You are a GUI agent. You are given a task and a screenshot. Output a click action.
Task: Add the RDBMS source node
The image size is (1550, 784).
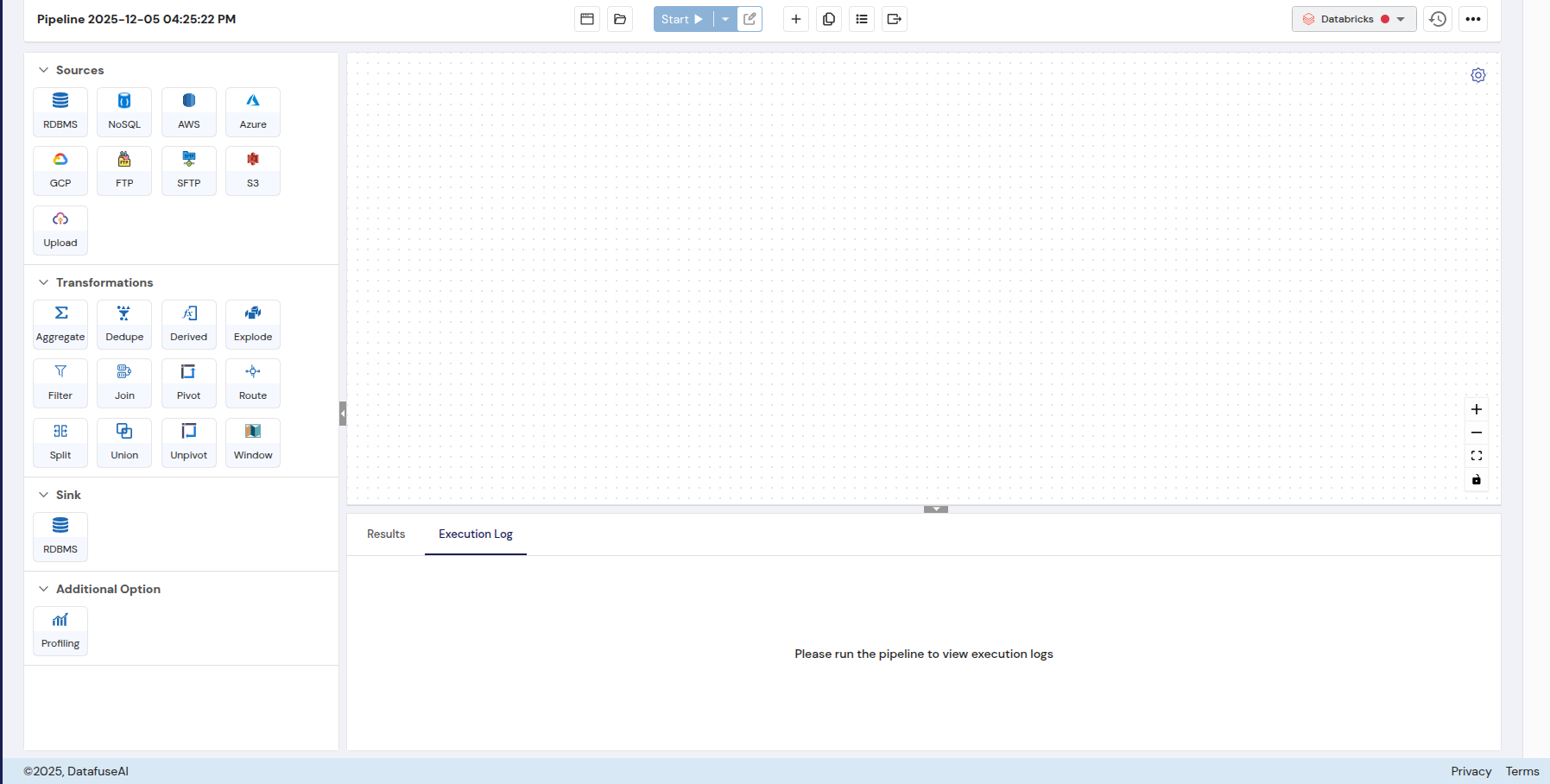(60, 111)
